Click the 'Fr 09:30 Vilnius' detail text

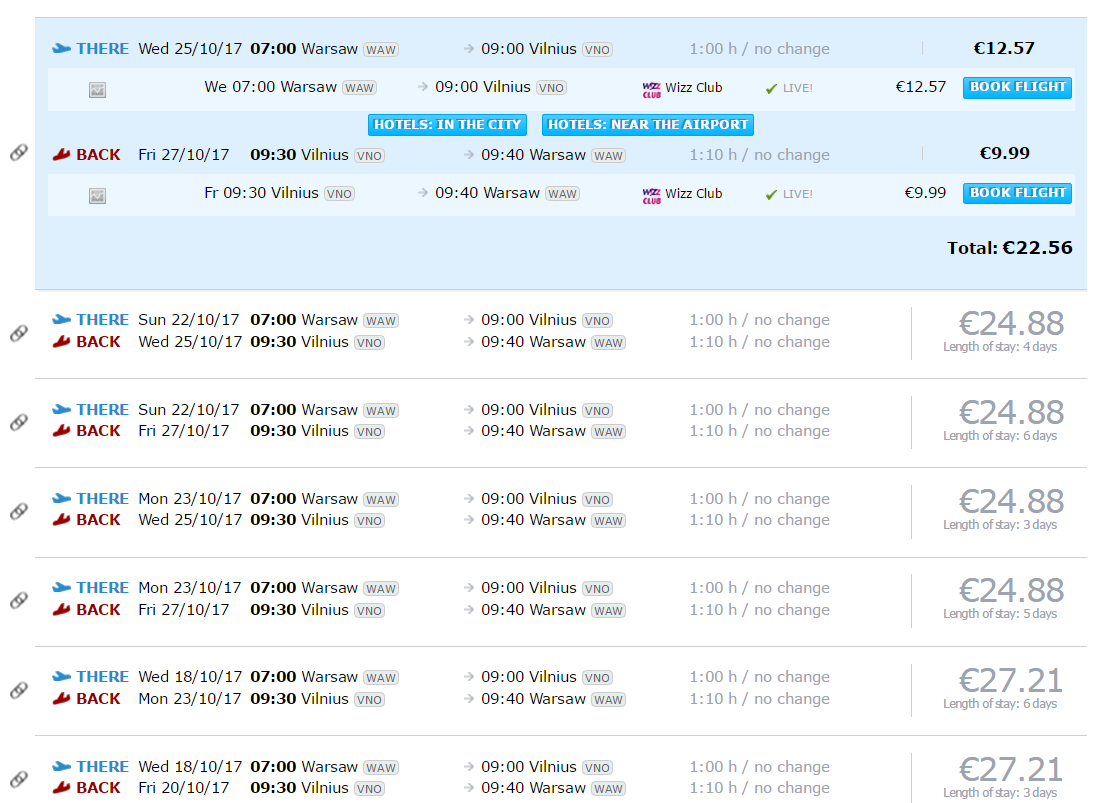262,193
